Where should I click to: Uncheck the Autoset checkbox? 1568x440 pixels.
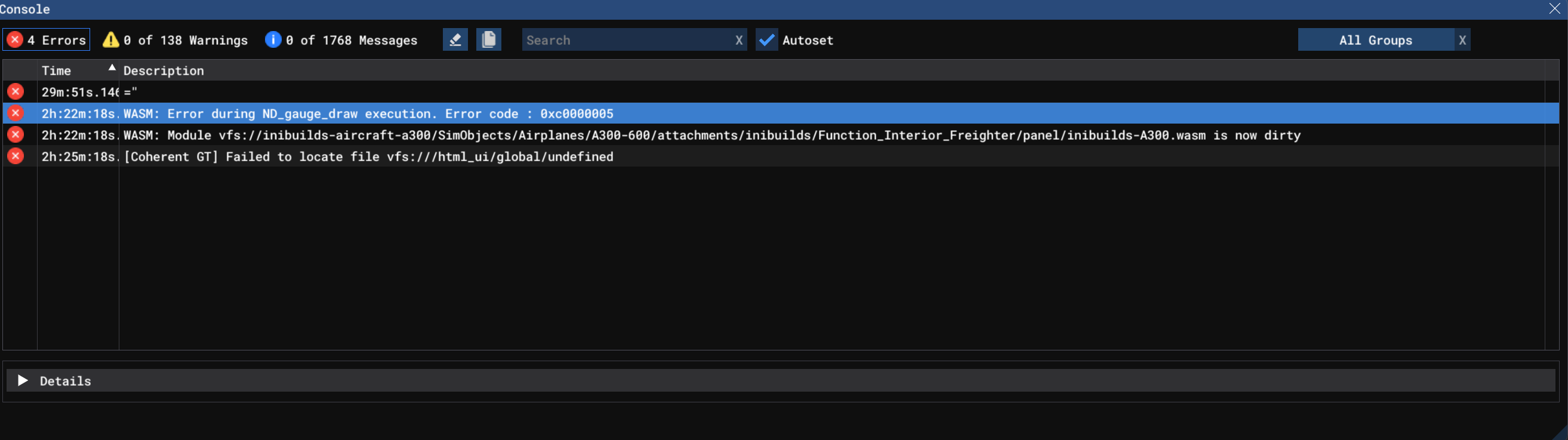click(766, 40)
